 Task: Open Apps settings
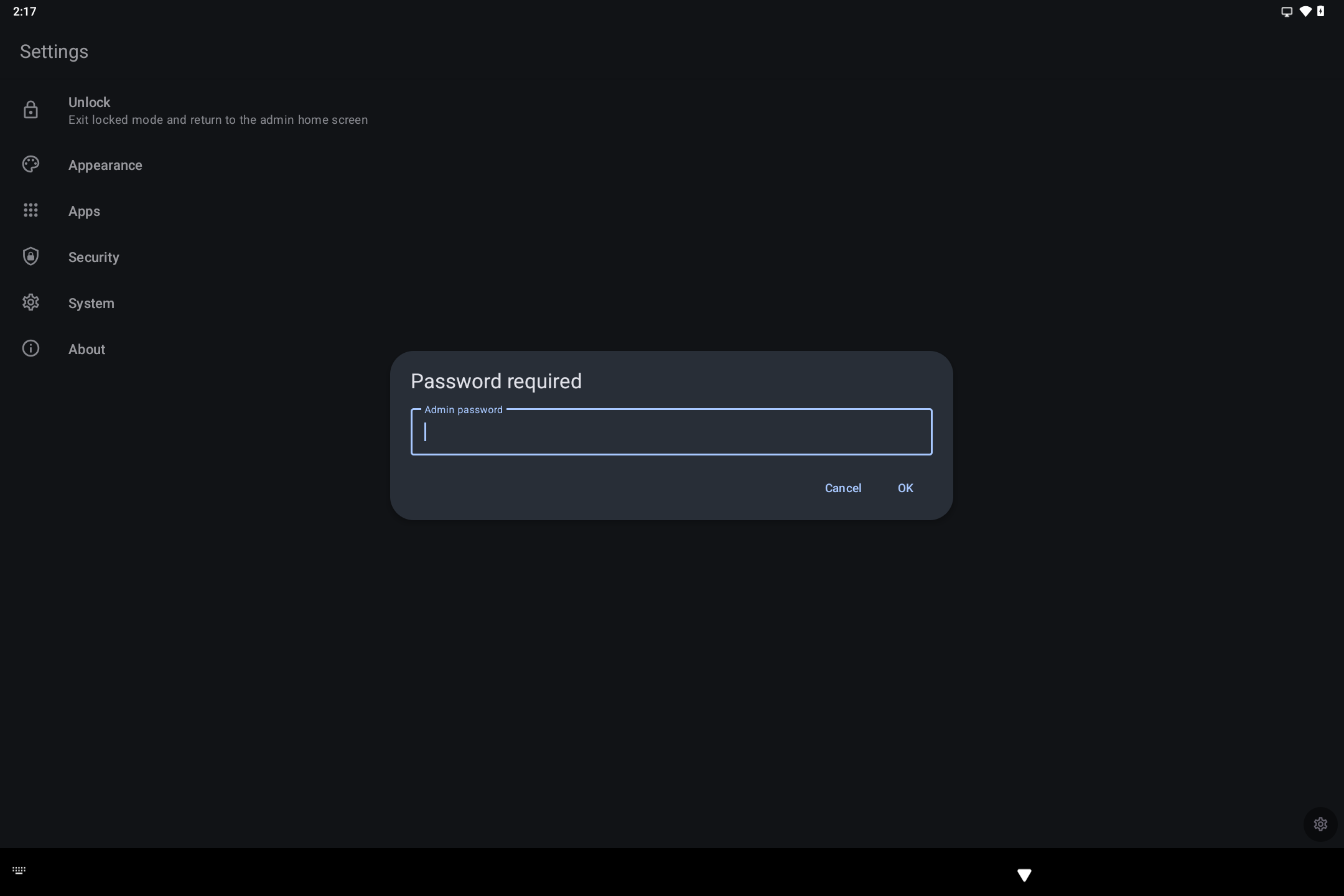pyautogui.click(x=672, y=211)
